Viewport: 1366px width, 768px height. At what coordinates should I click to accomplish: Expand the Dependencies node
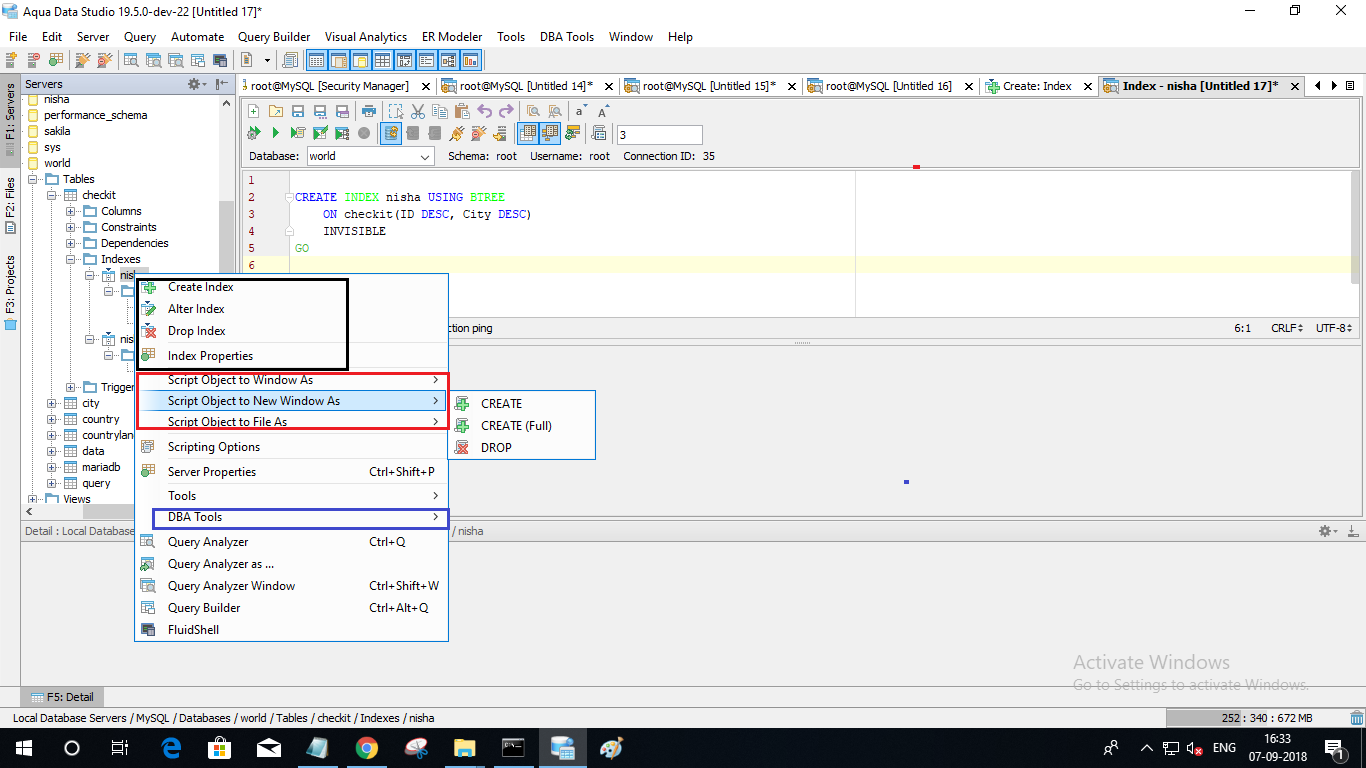click(x=71, y=243)
